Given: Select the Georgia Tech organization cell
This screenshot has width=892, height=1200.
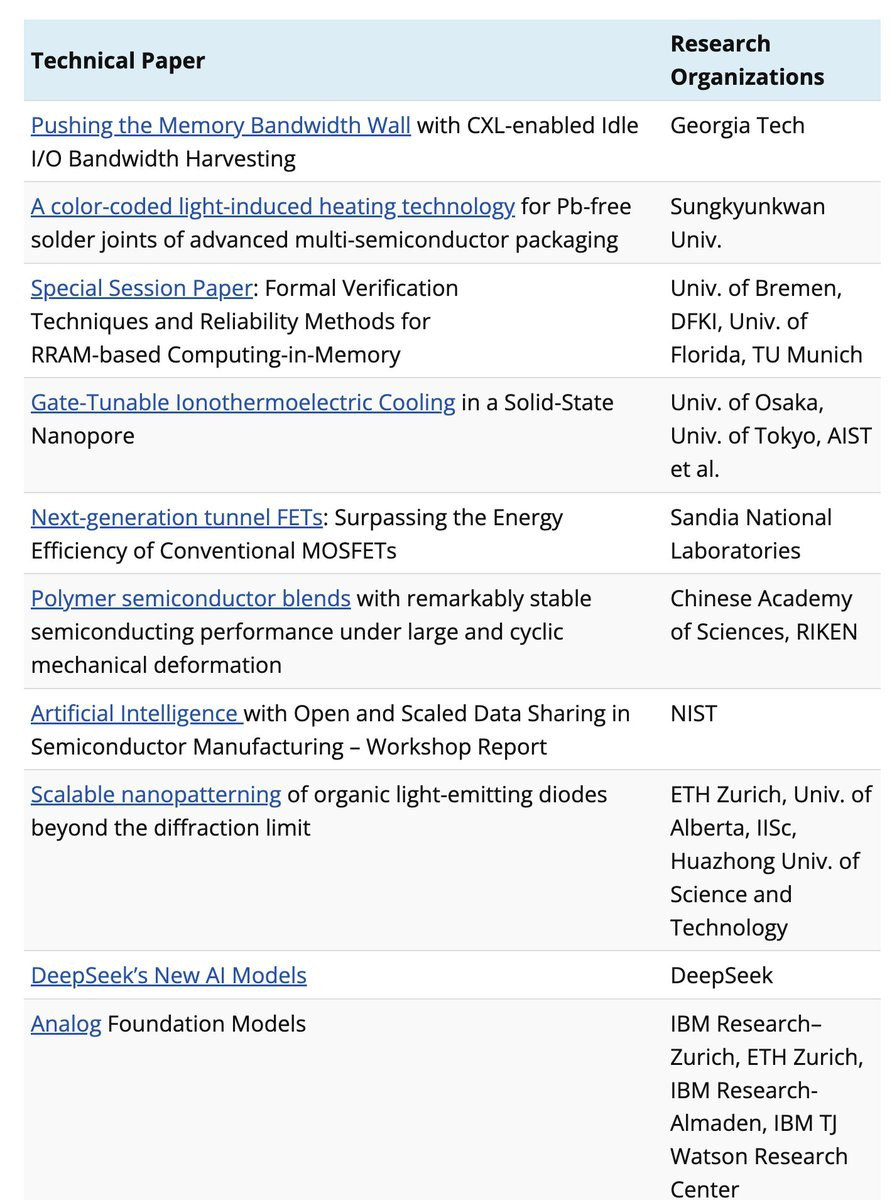Looking at the screenshot, I should [x=738, y=126].
